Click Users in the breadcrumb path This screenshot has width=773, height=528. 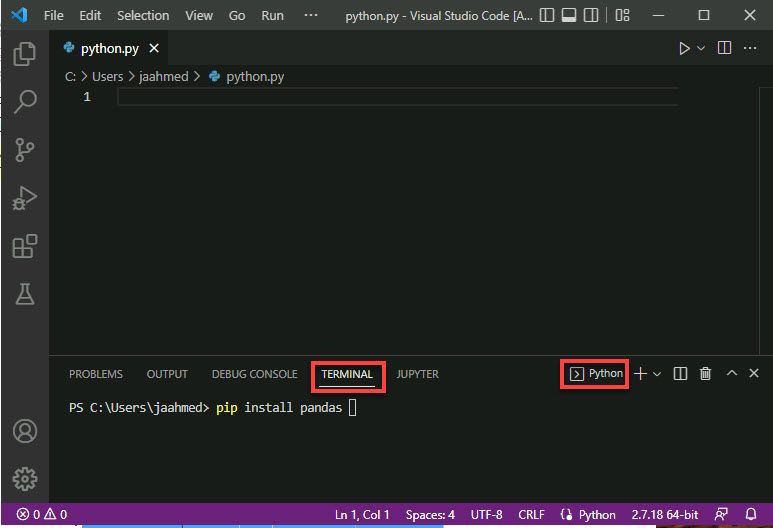pyautogui.click(x=107, y=77)
